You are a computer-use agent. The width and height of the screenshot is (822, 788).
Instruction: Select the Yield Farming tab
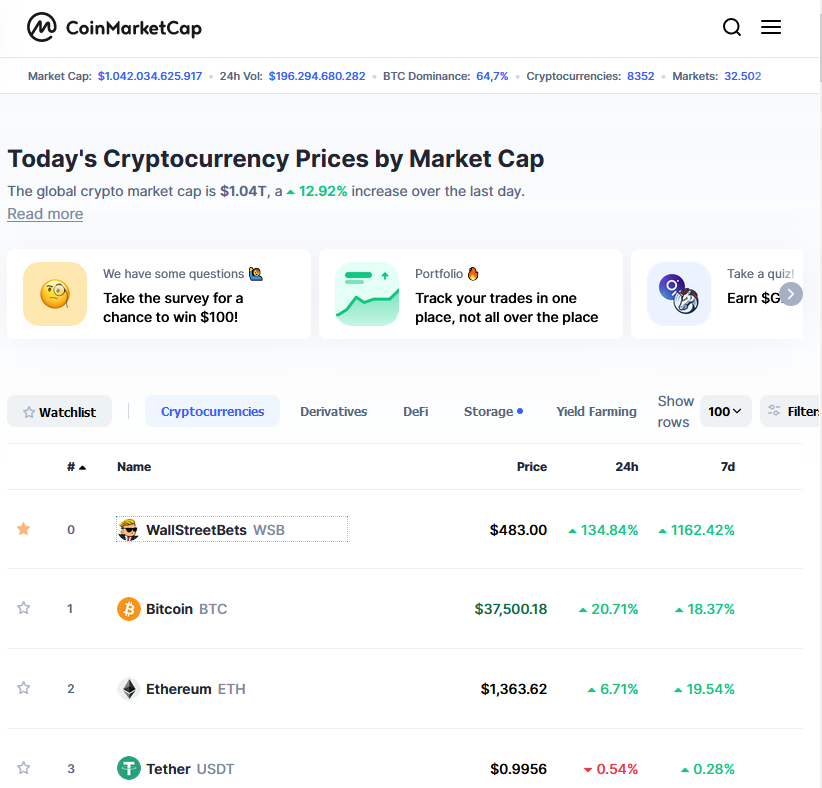point(596,411)
